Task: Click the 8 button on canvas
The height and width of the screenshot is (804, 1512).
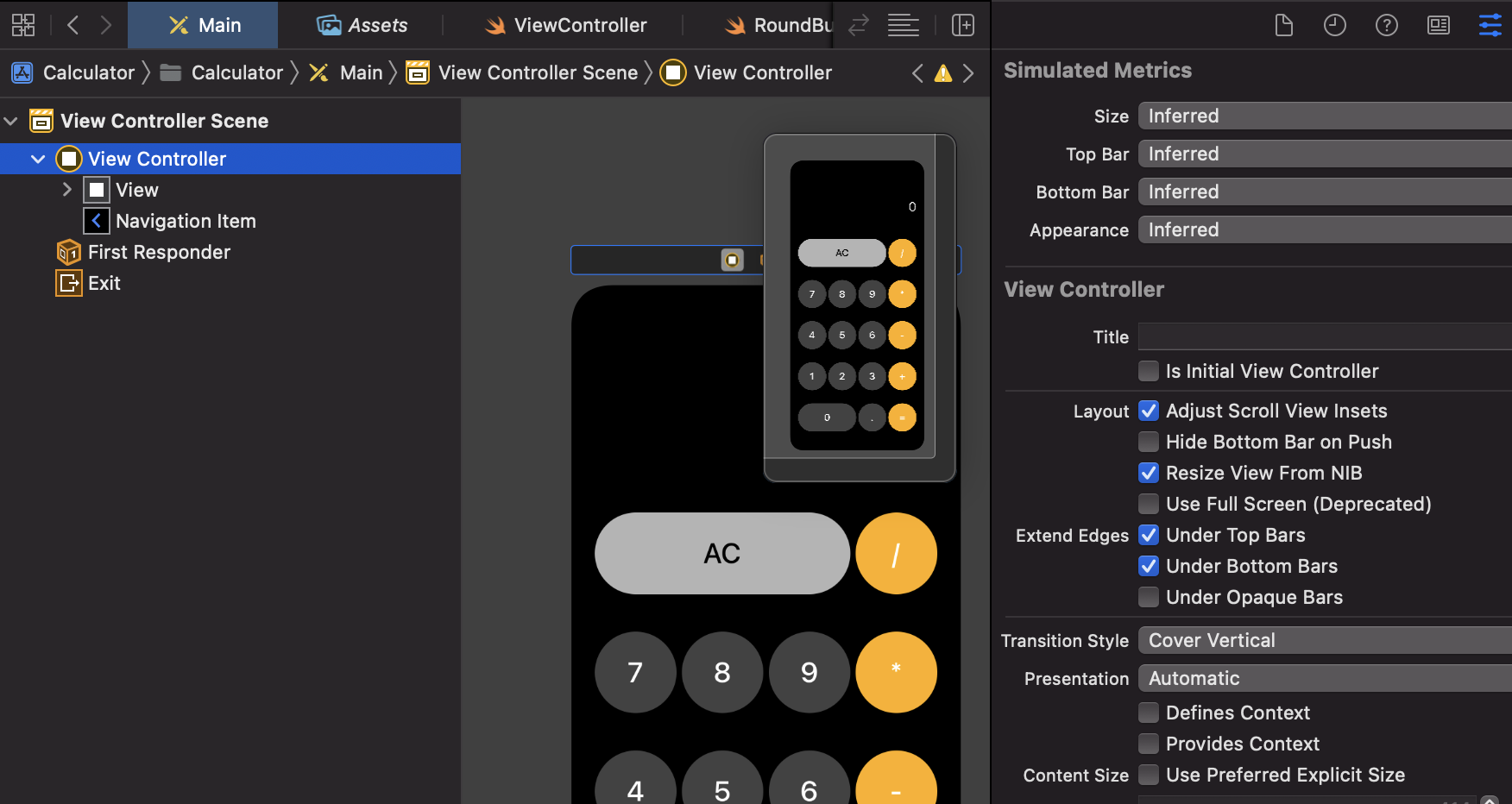Action: click(722, 672)
